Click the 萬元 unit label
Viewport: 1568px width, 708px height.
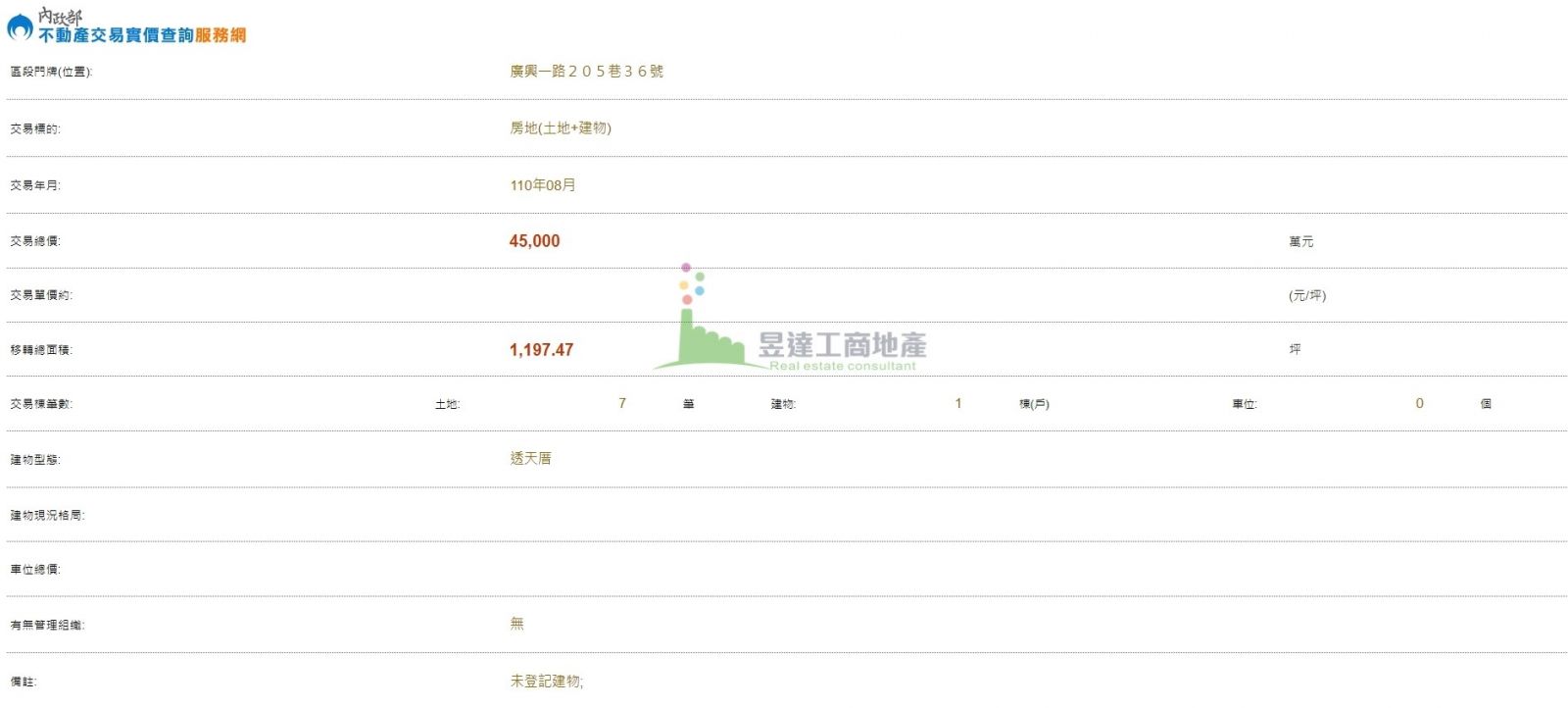coord(1300,242)
